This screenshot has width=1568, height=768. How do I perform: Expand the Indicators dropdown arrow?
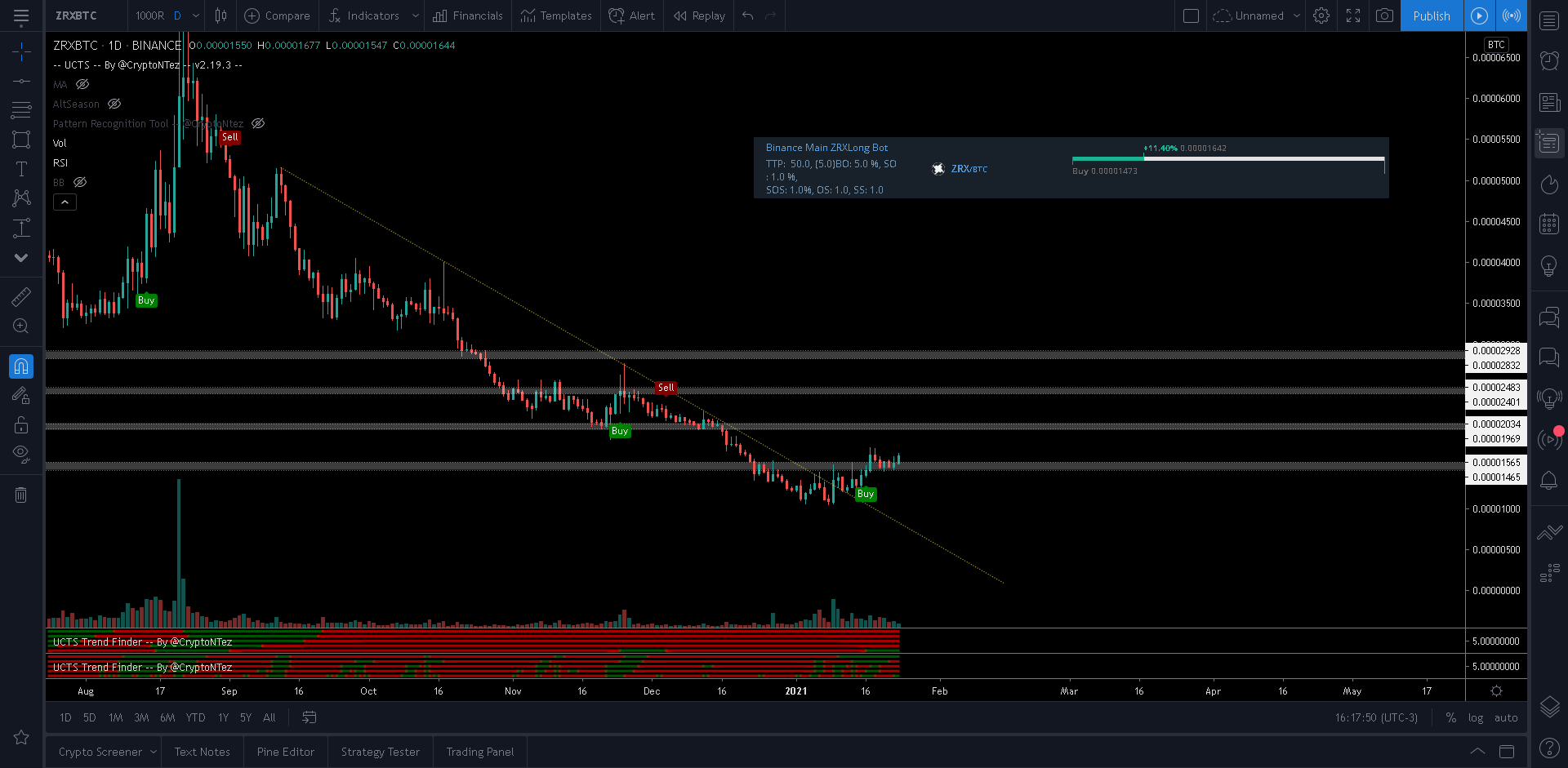coord(416,16)
